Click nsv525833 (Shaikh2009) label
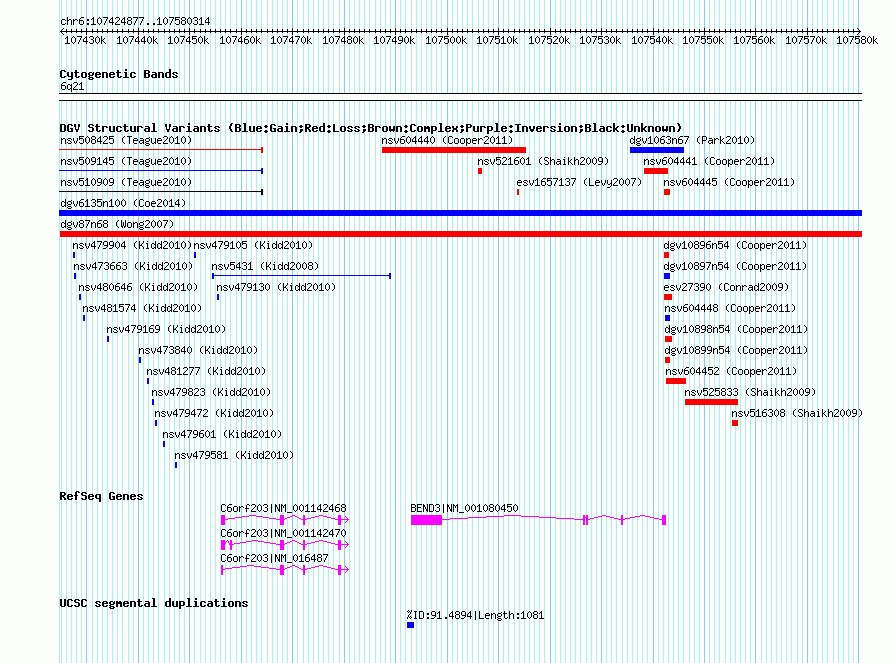The width and height of the screenshot is (890, 663). click(750, 392)
